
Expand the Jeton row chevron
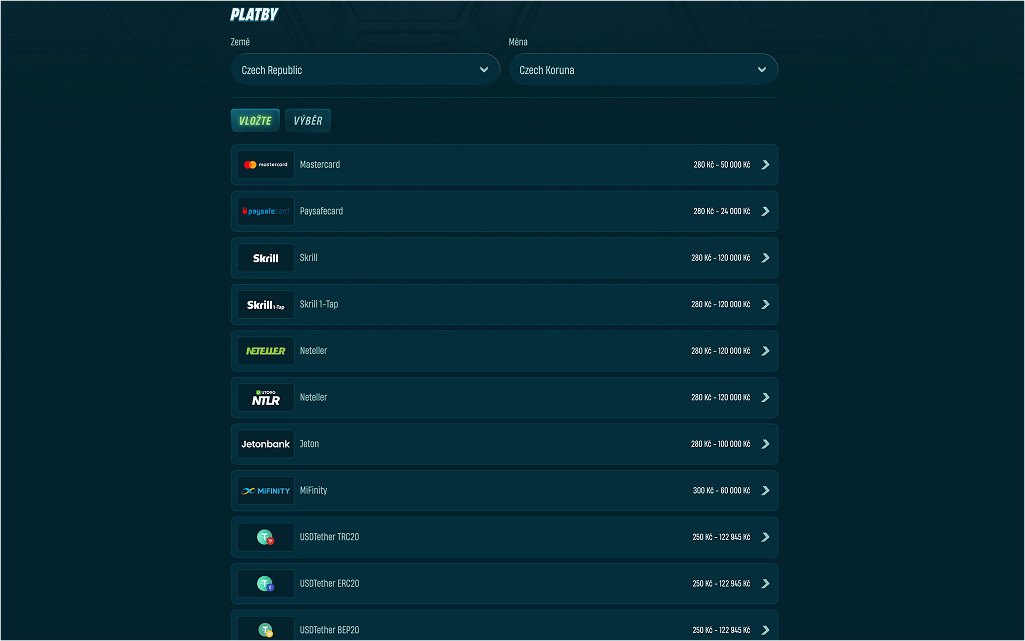coord(765,444)
